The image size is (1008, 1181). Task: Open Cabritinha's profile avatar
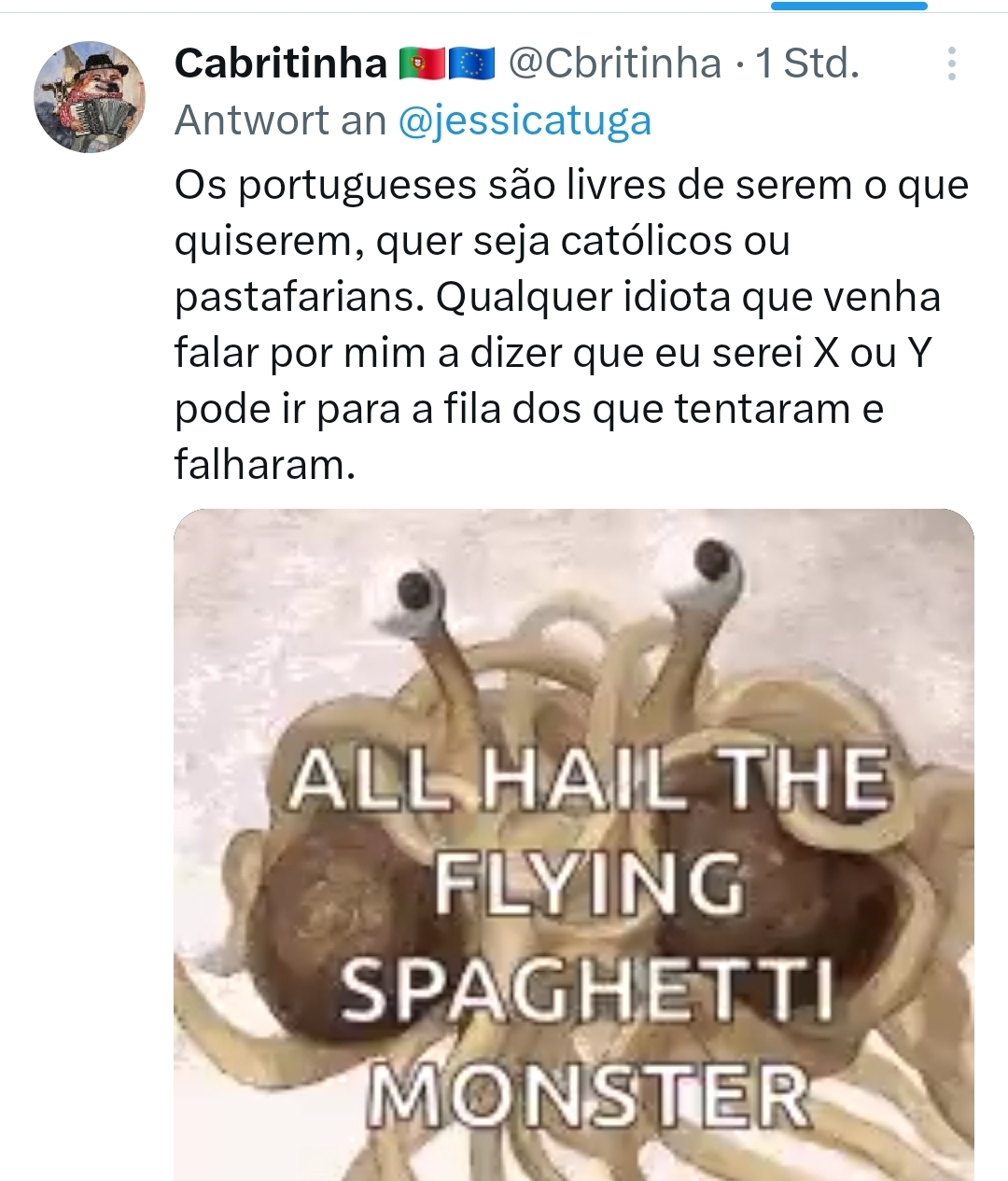click(x=90, y=97)
